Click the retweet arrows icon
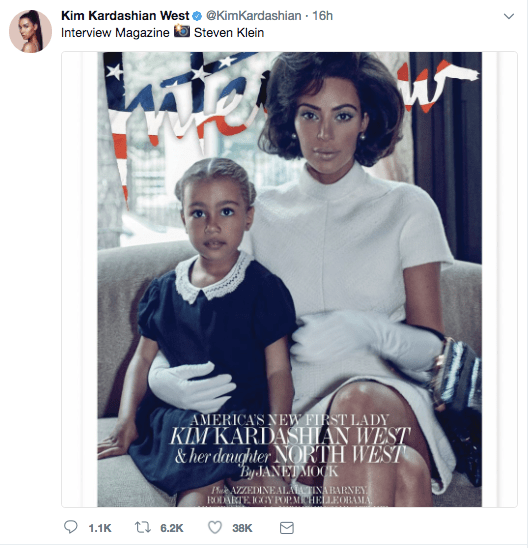 click(143, 527)
